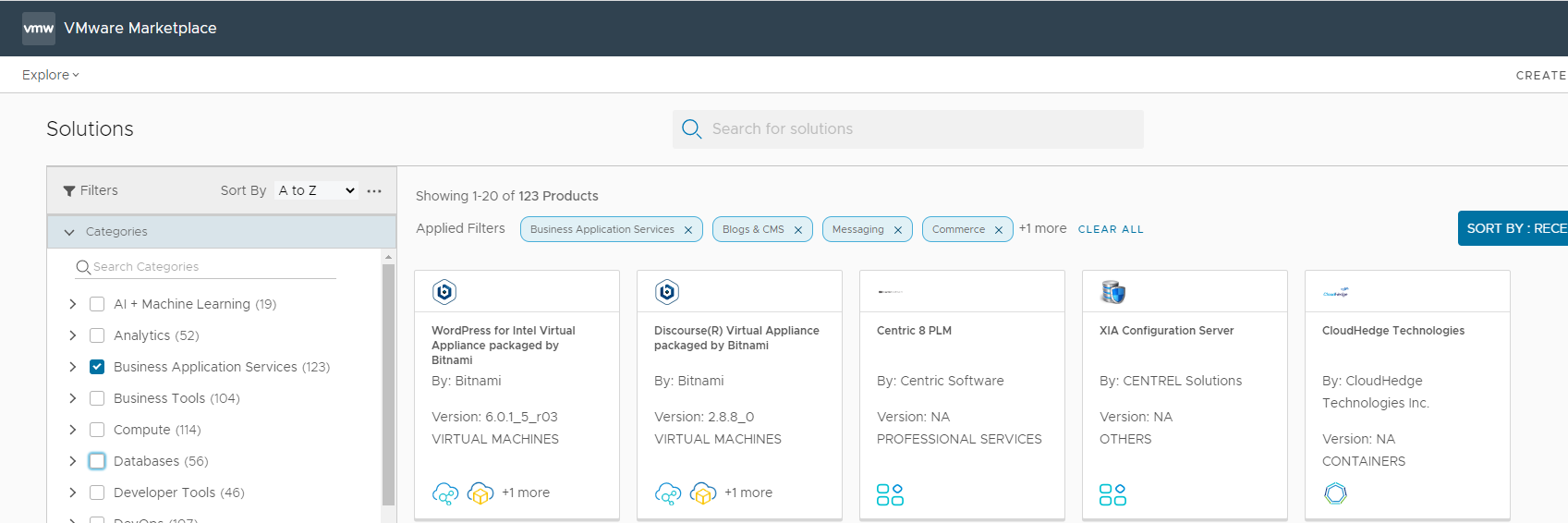Click the scroll-up arrow of categories list
The image size is (1568, 523).
click(x=388, y=257)
